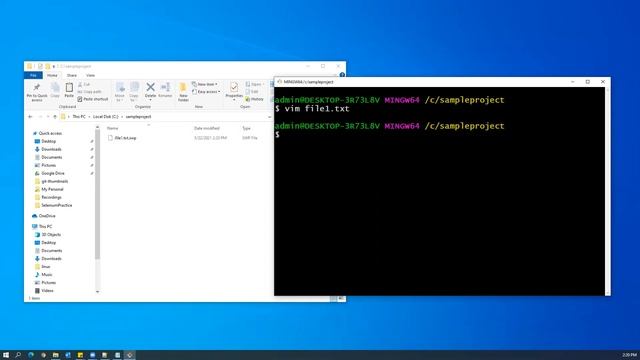Click Edit in the Open group
Image resolution: width=640 pixels, height=360 pixels.
point(252,92)
